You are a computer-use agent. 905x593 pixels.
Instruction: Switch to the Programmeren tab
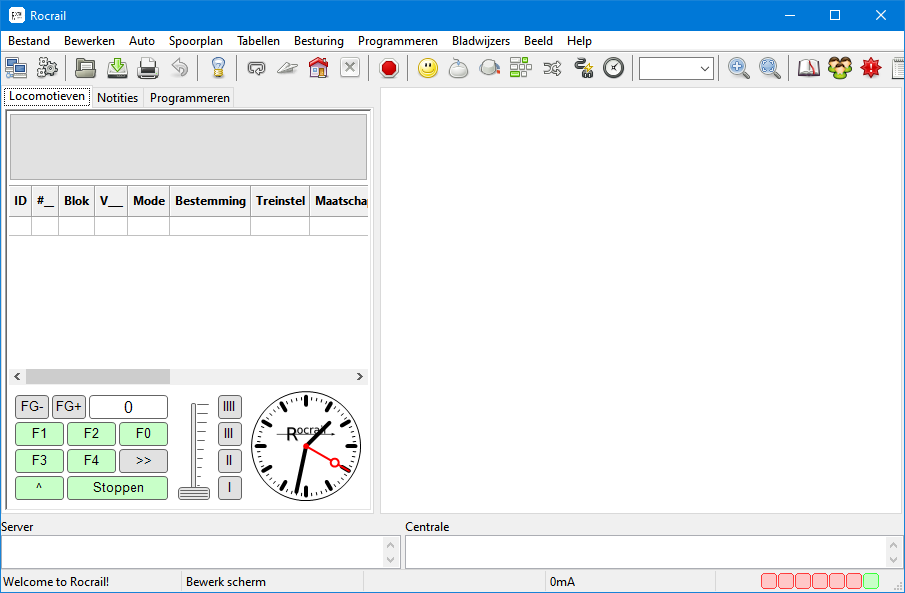pyautogui.click(x=190, y=97)
